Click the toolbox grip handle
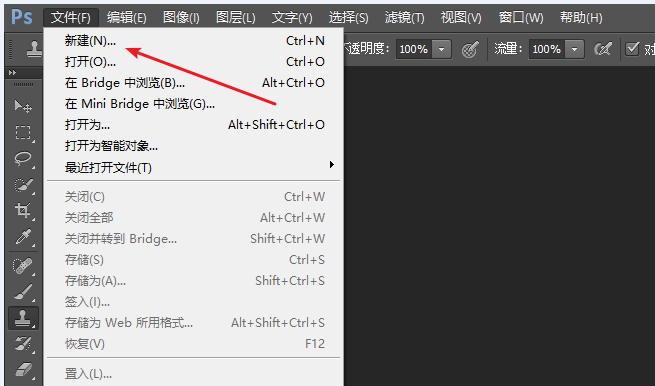 point(23,84)
